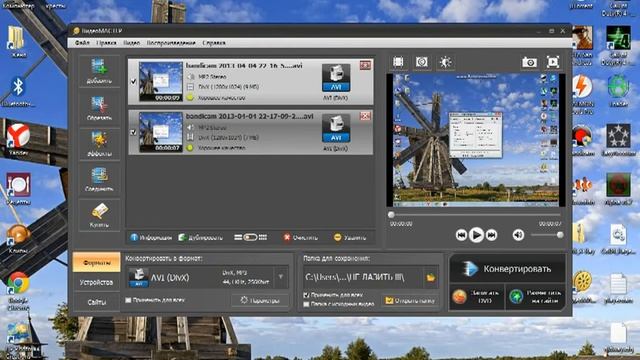Open the red plate-and-fork desktop icon
640x360 pixels.
(18, 189)
